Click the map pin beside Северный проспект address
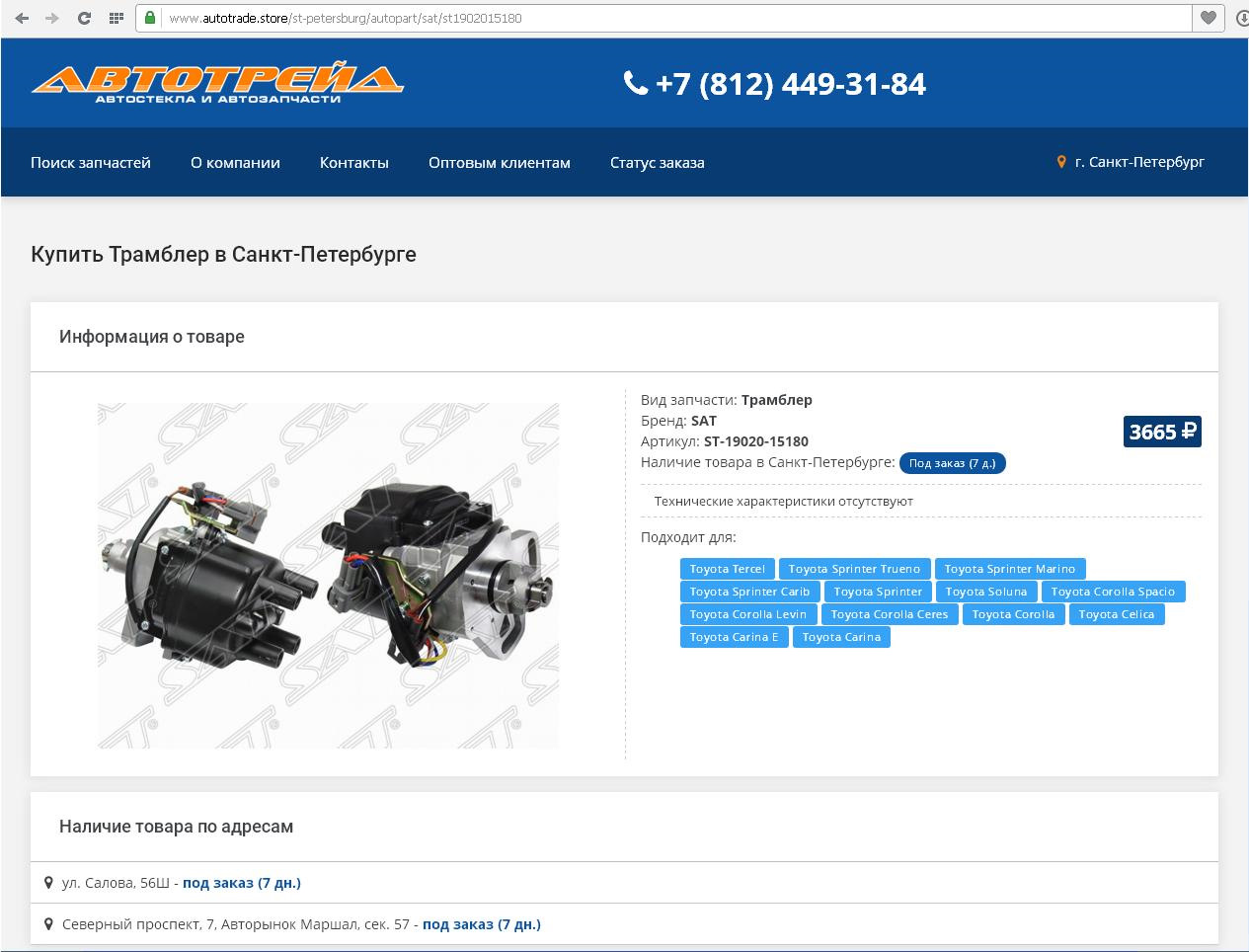The width and height of the screenshot is (1249, 952). (x=48, y=923)
